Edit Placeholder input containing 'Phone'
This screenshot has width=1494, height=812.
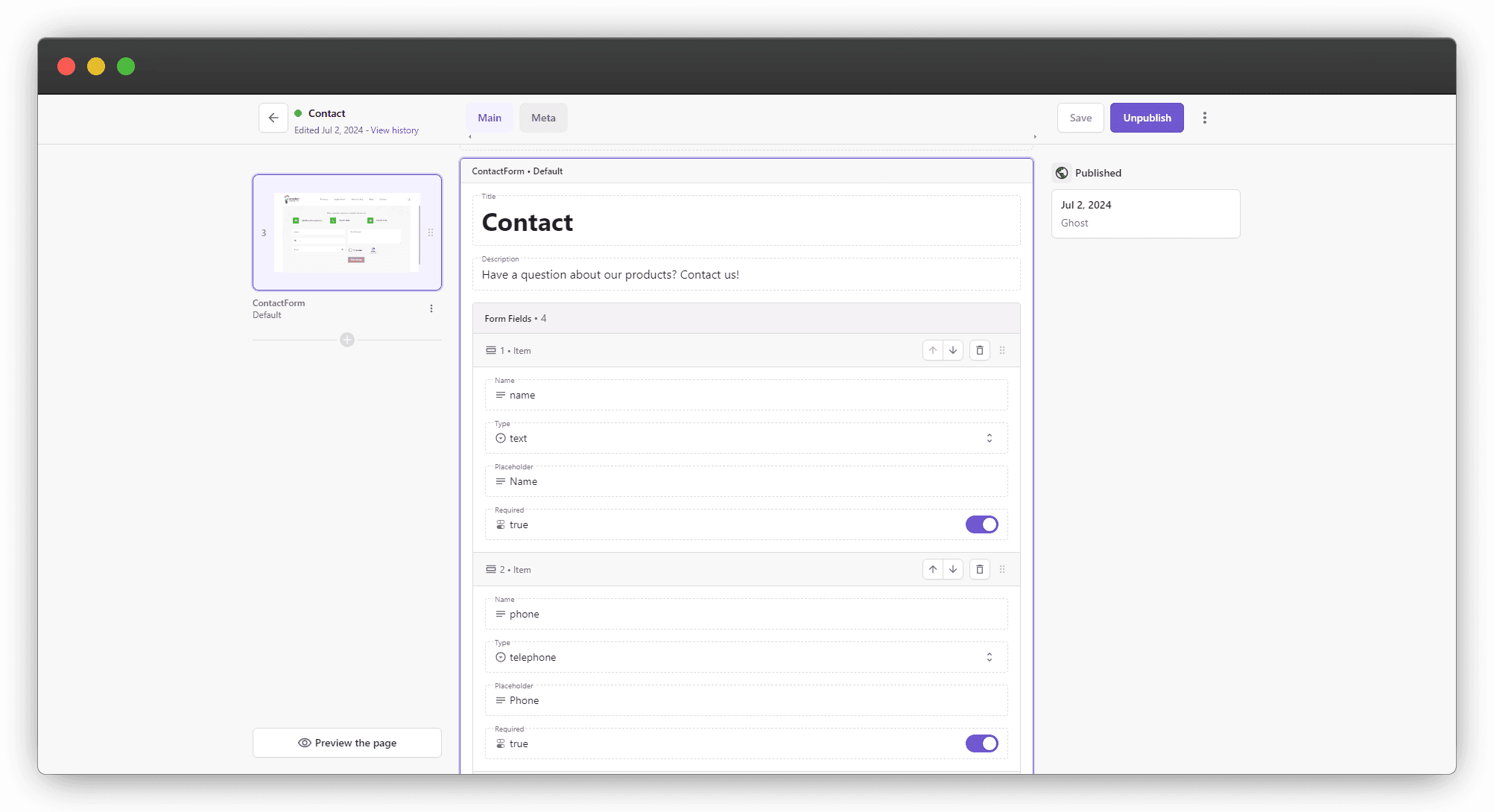point(747,700)
